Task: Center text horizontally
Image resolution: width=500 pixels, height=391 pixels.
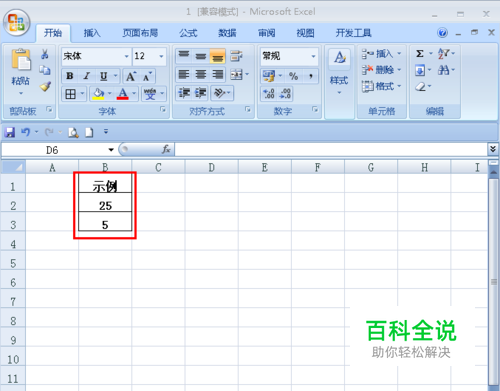Action: [x=201, y=74]
